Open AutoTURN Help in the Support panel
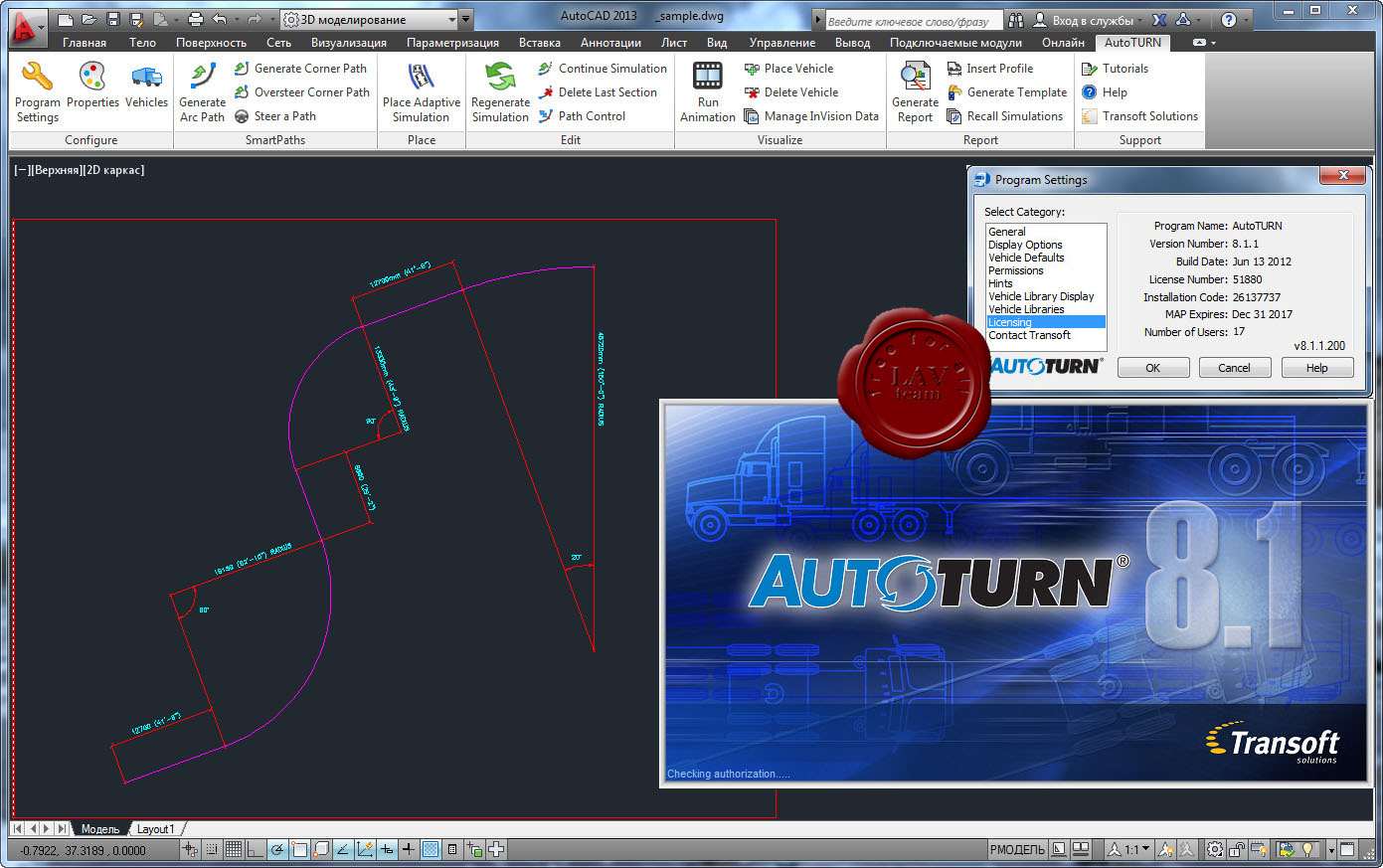 tap(1104, 92)
